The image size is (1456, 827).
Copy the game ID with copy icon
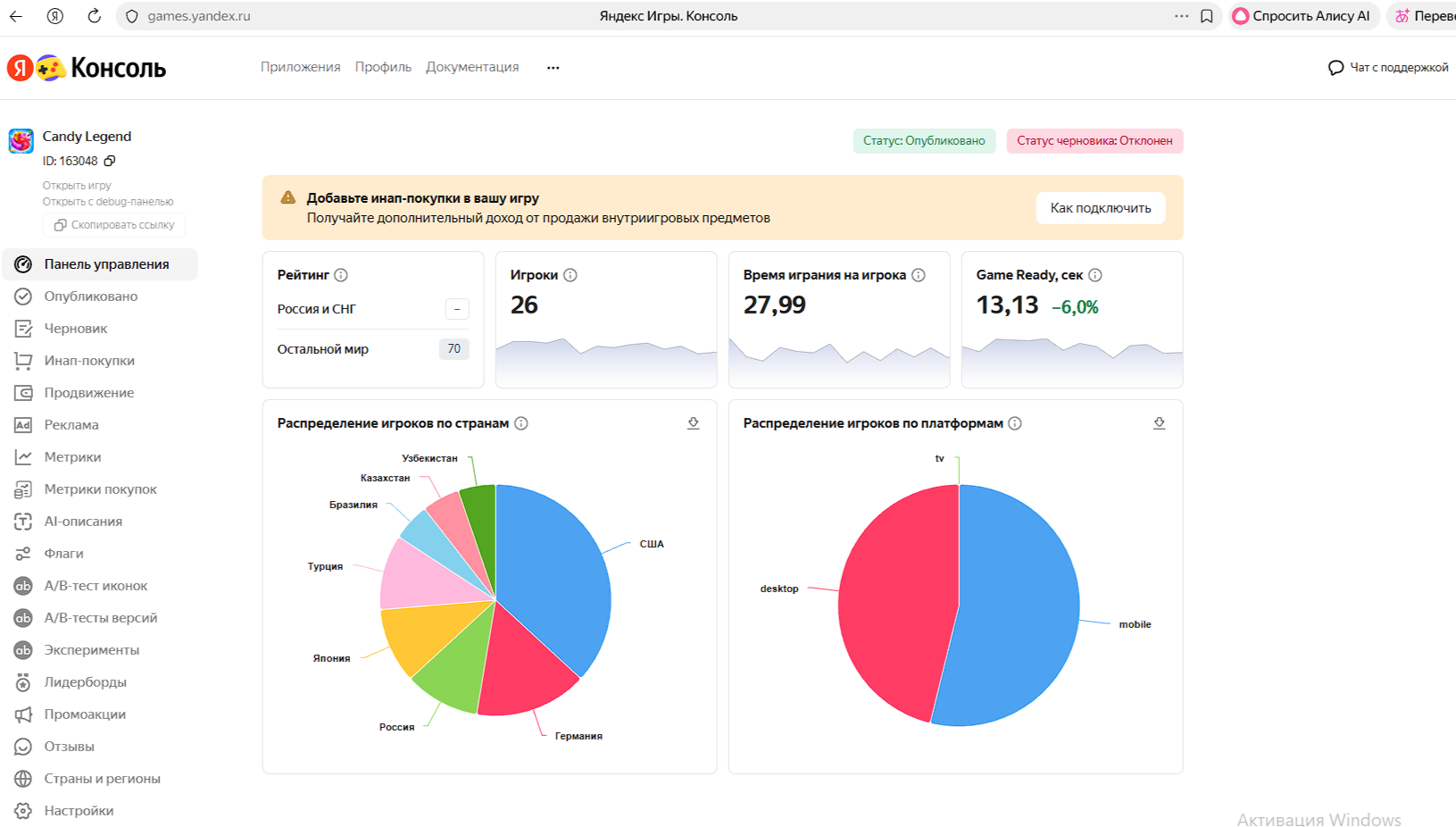(x=110, y=161)
